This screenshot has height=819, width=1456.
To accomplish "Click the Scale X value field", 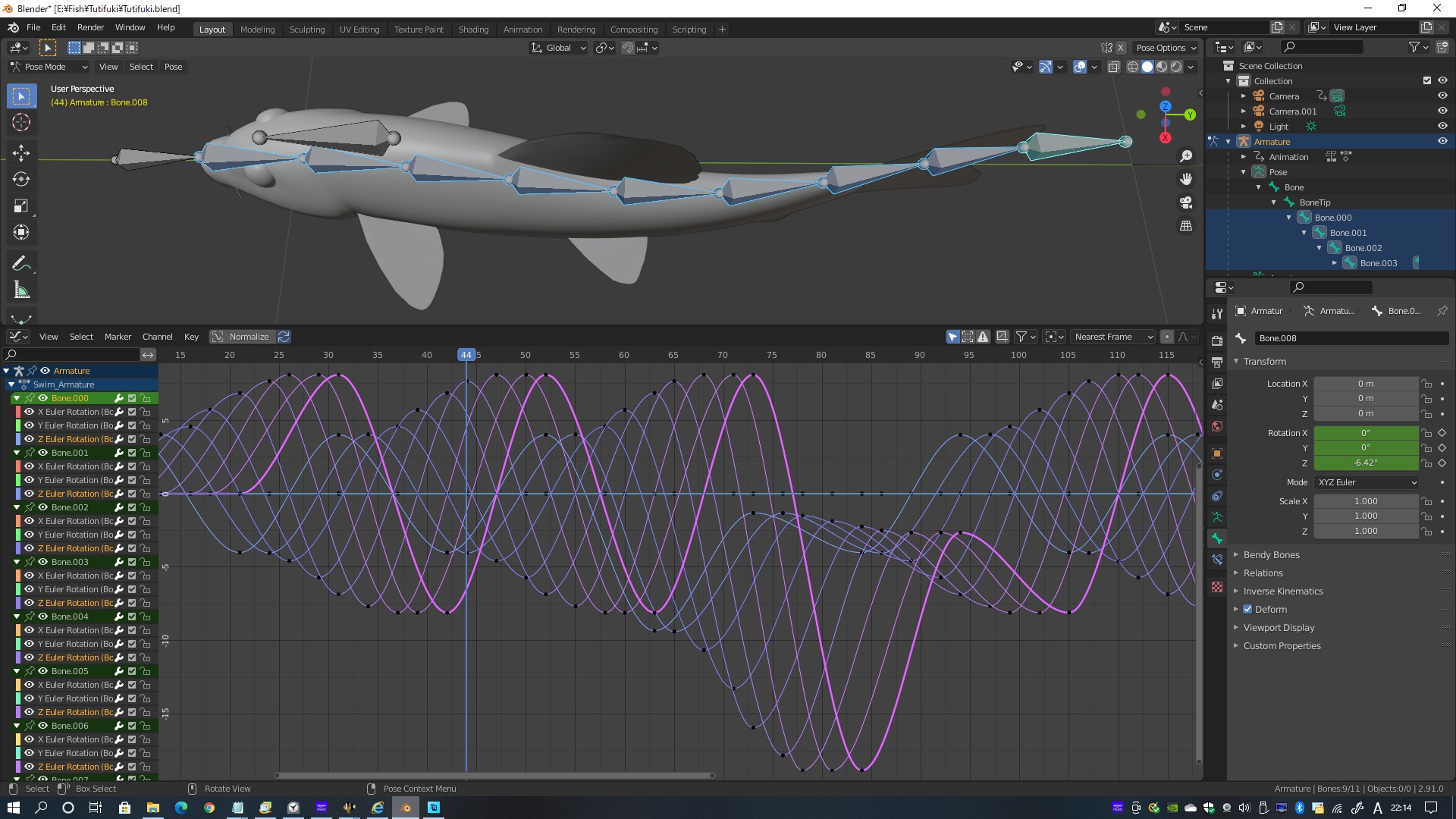I will 1366,501.
